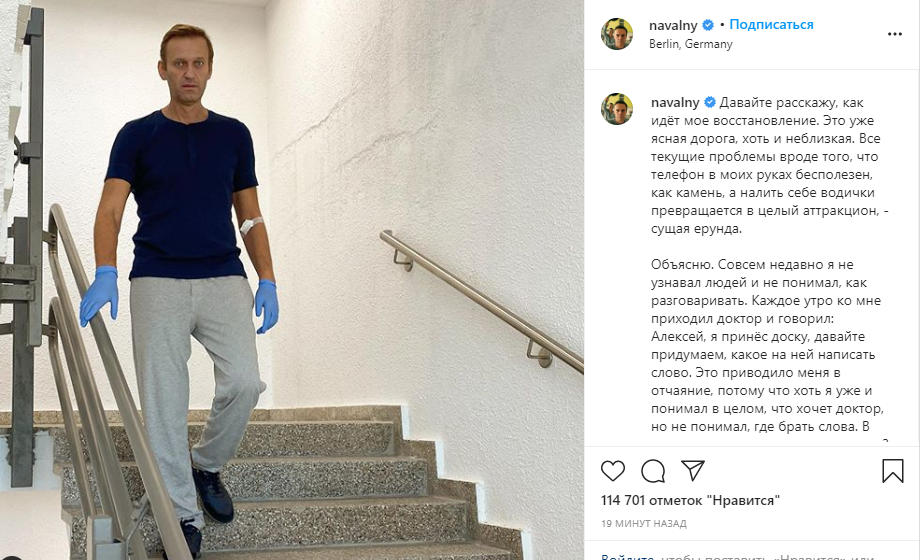The width and height of the screenshot is (920, 560).
Task: Click the staircase photo of the post
Action: [292, 280]
